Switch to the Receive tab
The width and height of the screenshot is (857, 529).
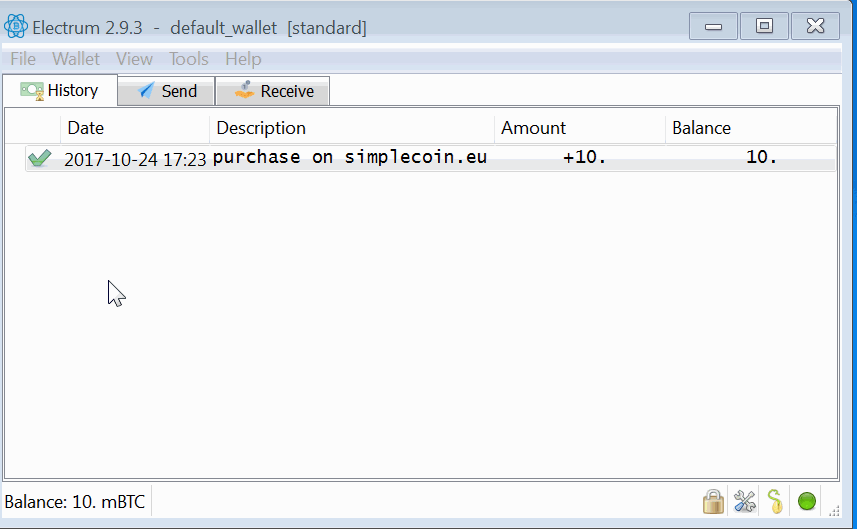point(273,91)
